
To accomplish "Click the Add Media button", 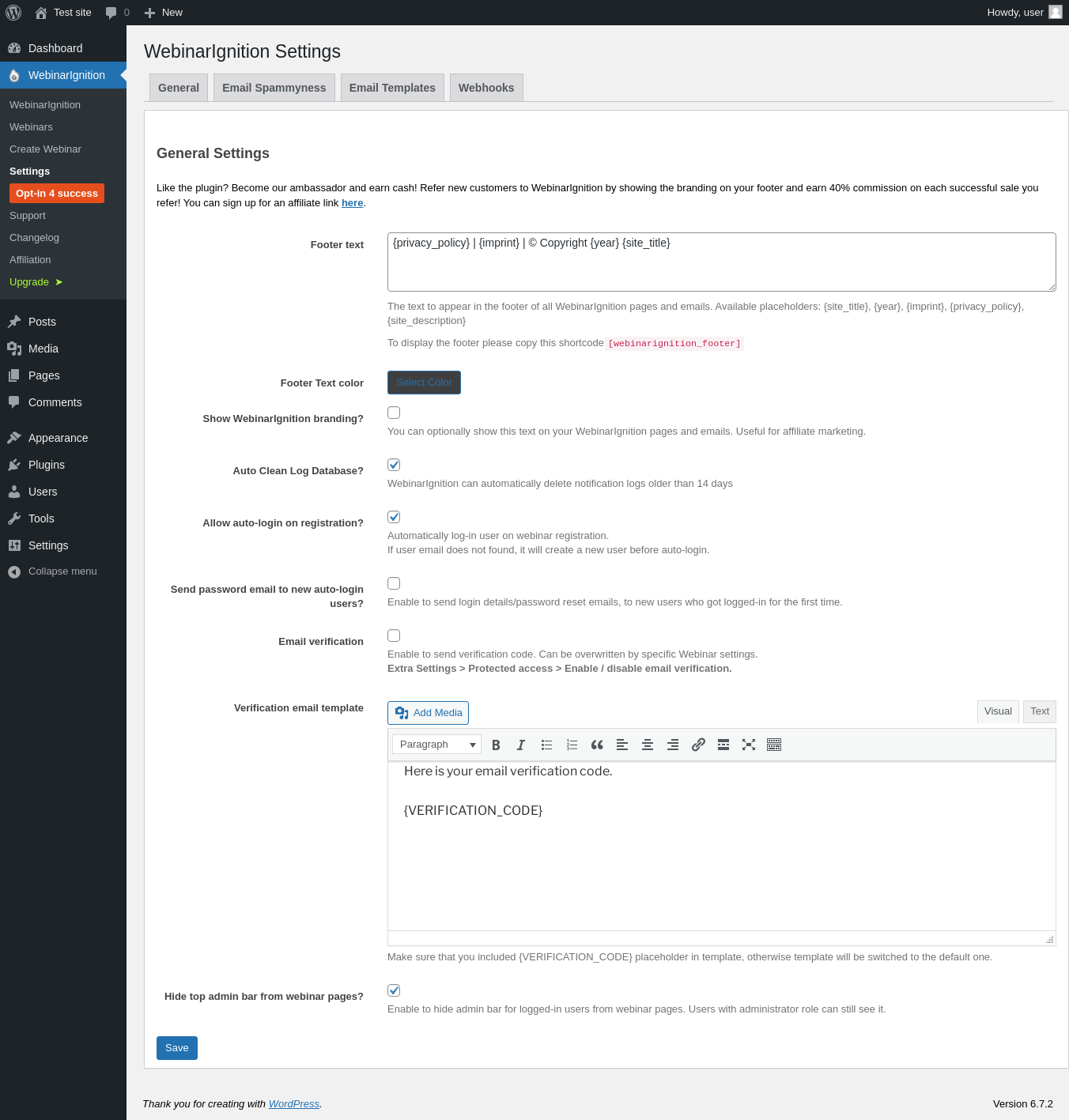I will 428,713.
